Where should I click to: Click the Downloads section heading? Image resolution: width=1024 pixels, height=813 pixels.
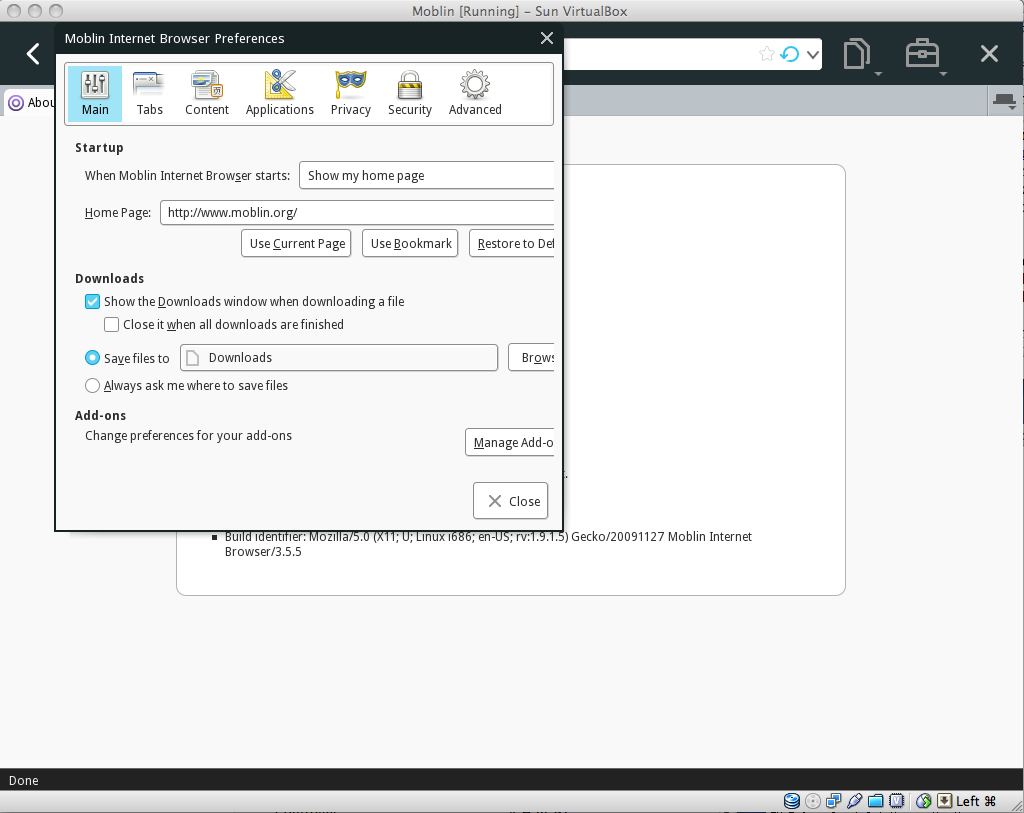110,278
